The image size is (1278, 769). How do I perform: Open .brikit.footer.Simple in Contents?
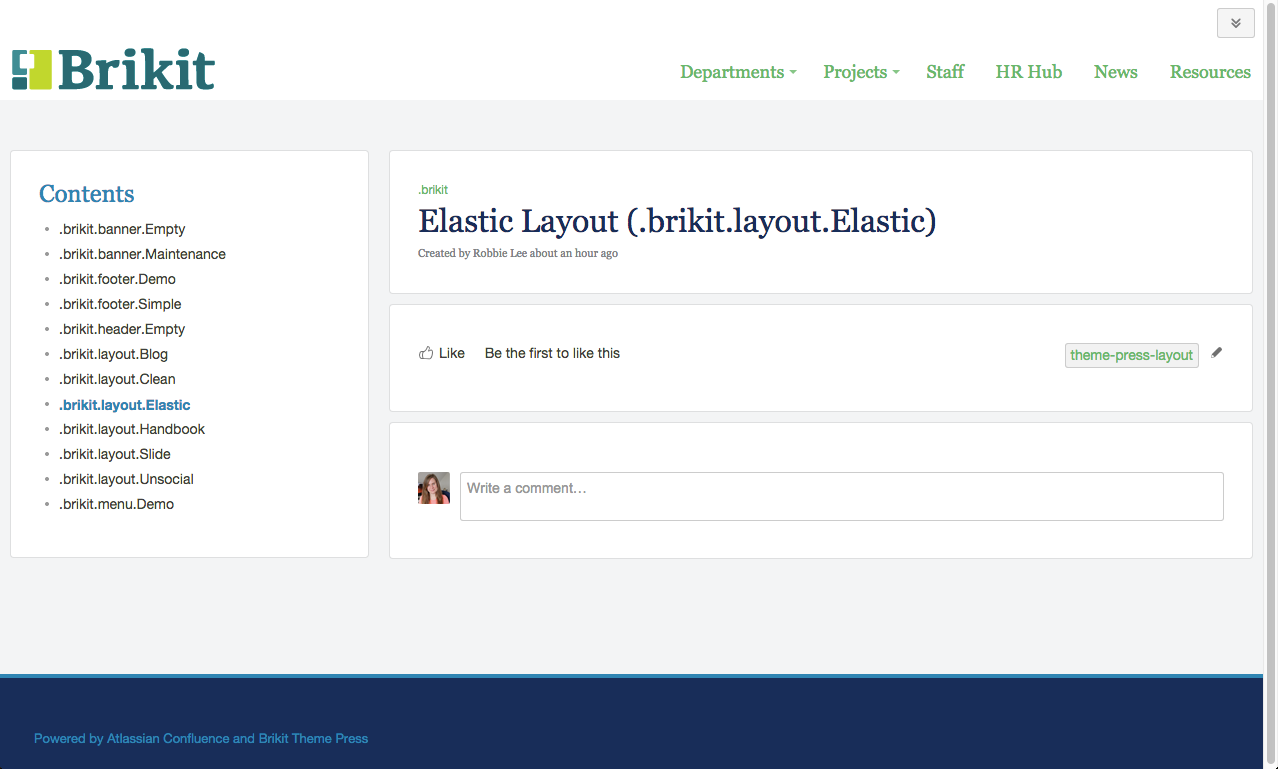(x=120, y=304)
